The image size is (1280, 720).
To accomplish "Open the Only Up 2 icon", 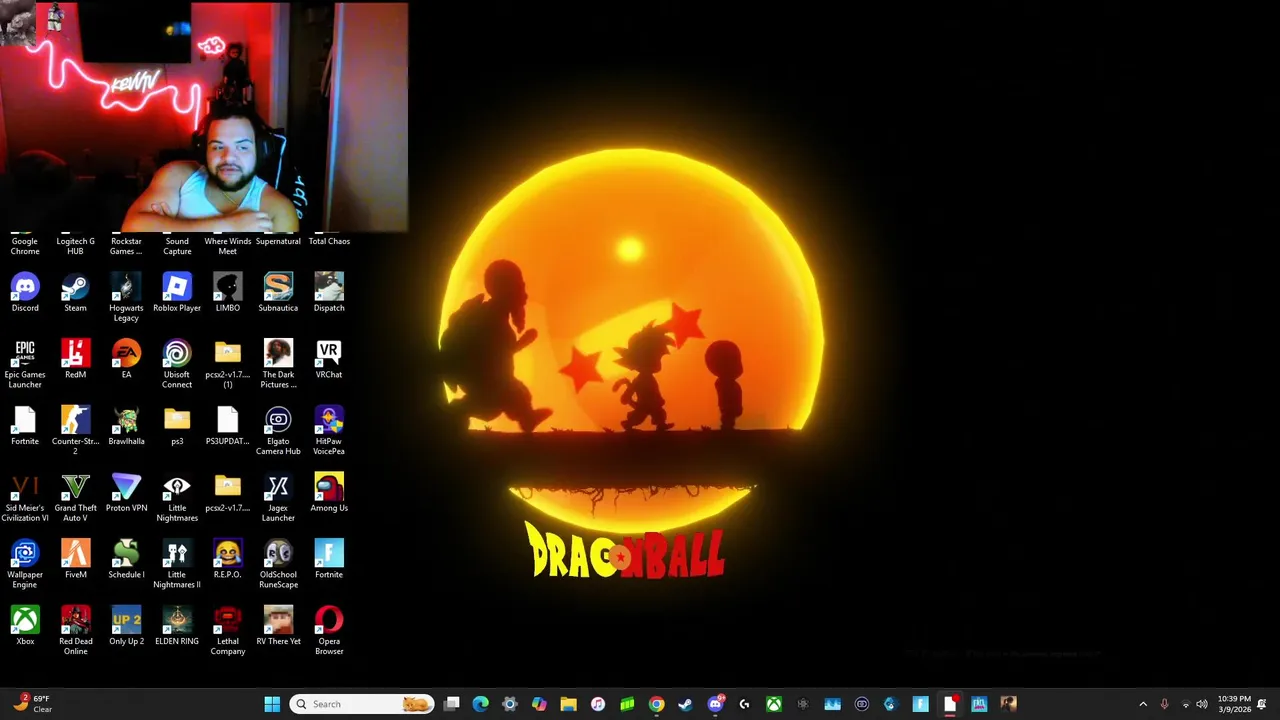I will click(x=126, y=626).
